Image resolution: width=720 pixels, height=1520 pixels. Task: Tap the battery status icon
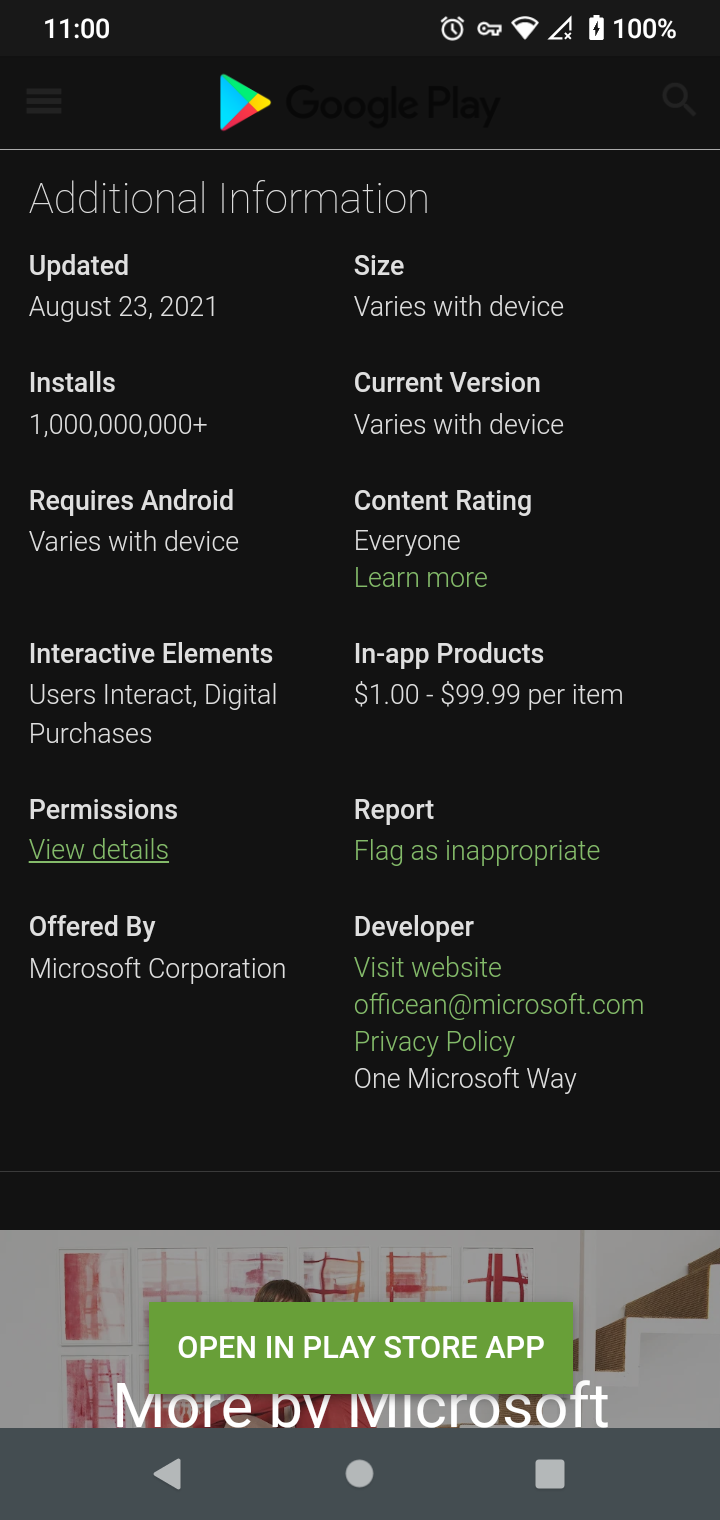pos(596,29)
